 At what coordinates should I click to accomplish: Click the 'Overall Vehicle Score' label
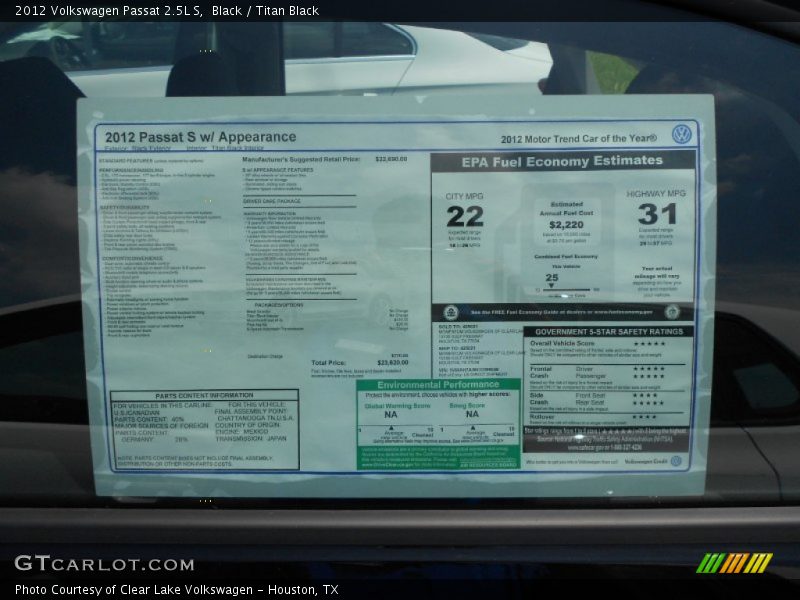562,343
